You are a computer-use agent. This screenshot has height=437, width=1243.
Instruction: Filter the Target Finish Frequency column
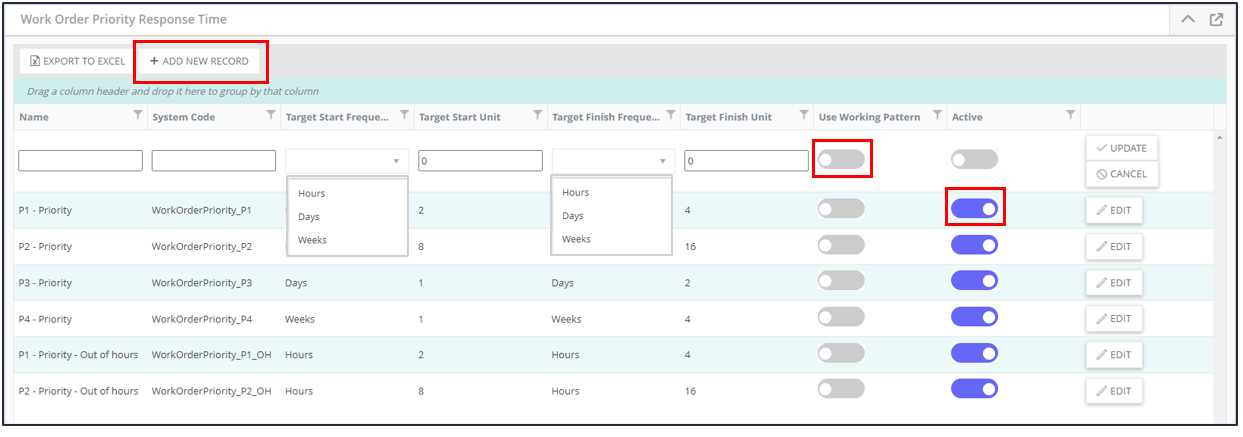670,116
